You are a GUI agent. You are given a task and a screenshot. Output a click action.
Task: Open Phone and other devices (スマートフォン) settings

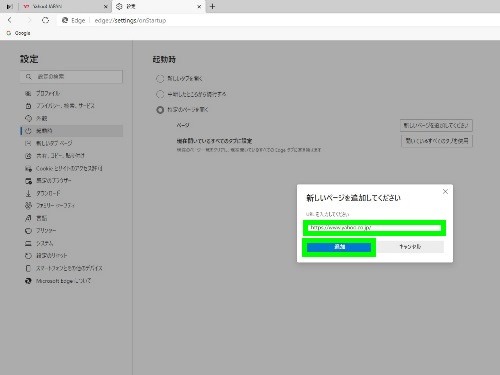point(64,268)
